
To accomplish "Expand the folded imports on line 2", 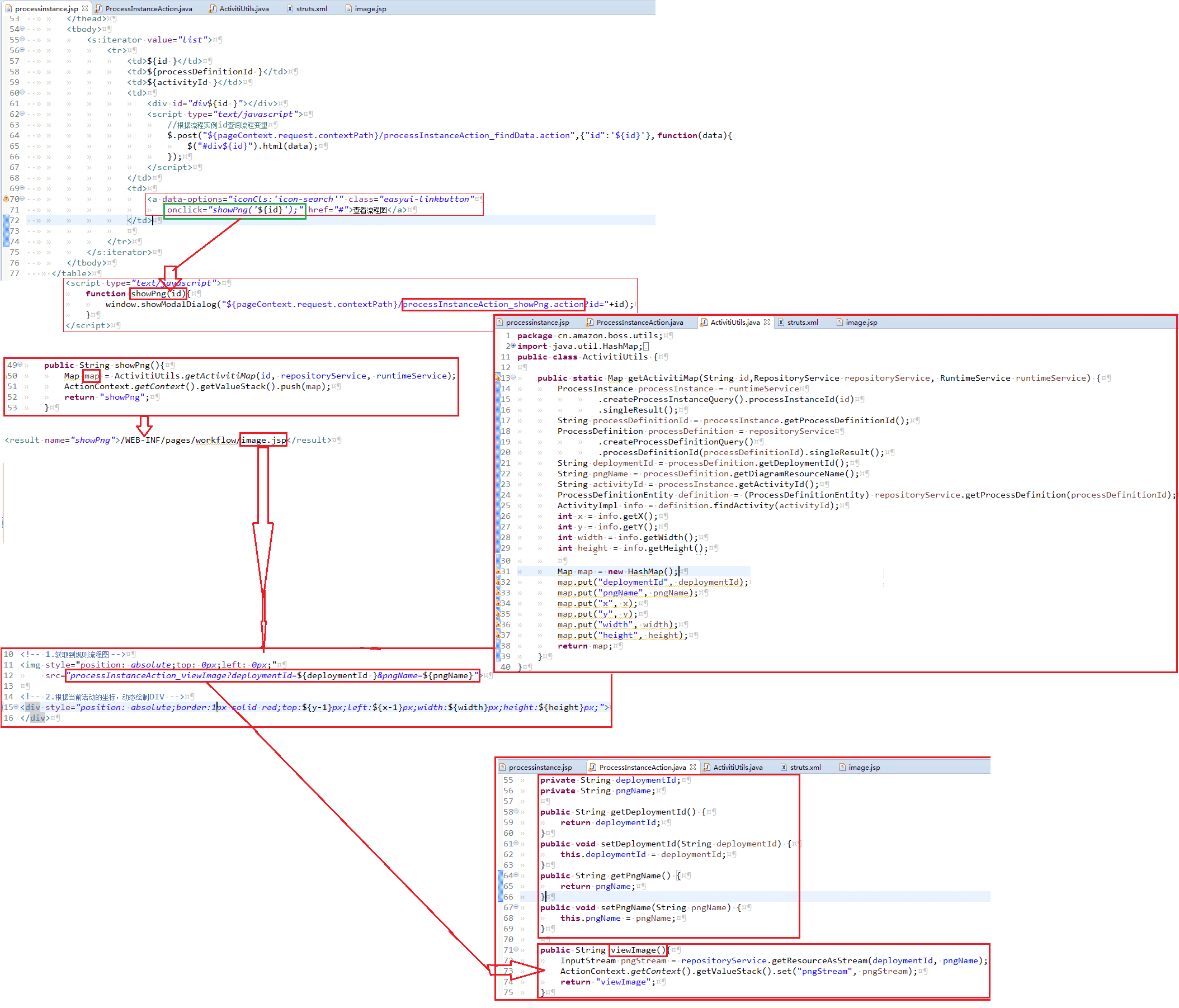I will (x=513, y=346).
